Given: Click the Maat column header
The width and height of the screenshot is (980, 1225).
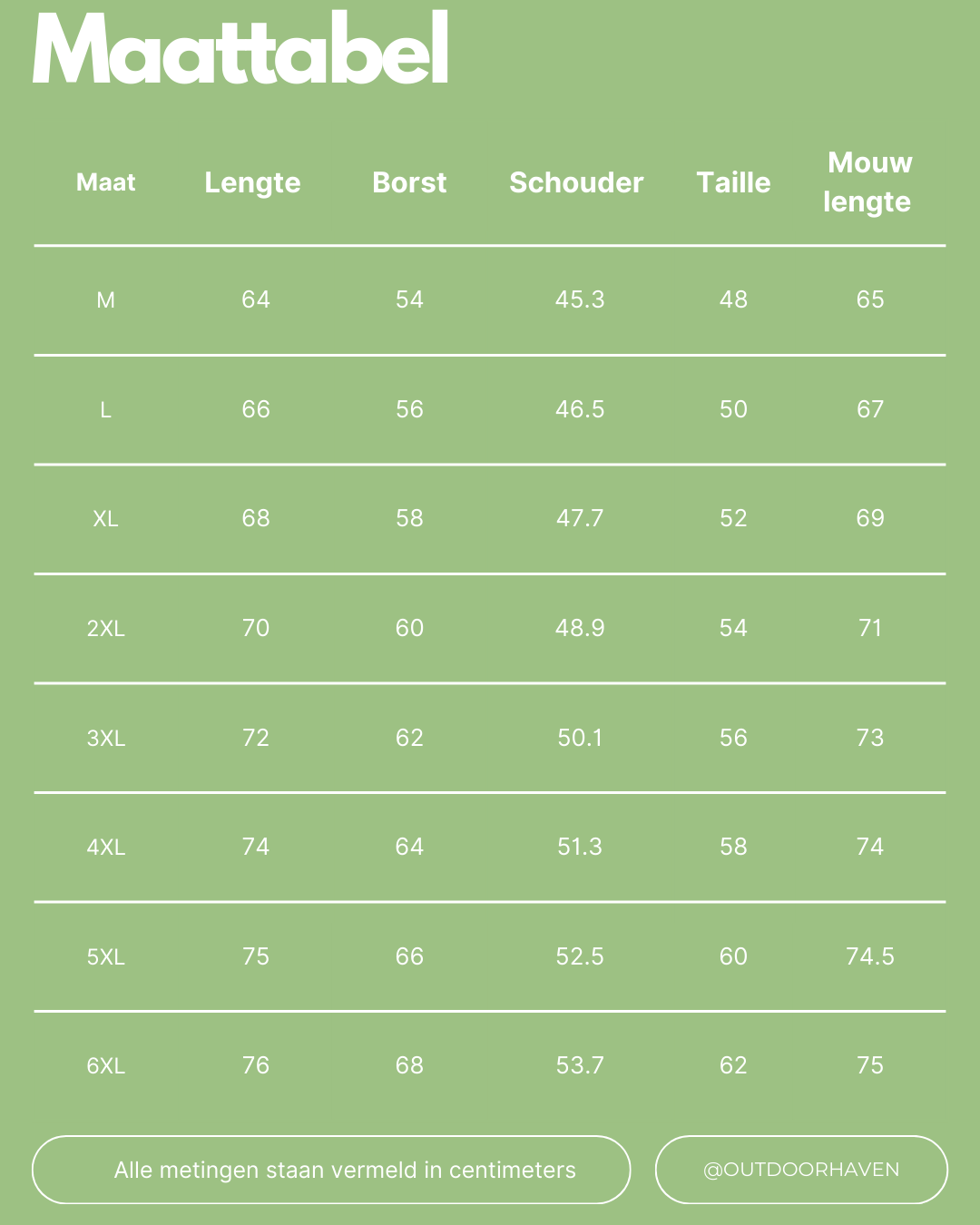Looking at the screenshot, I should tap(106, 182).
